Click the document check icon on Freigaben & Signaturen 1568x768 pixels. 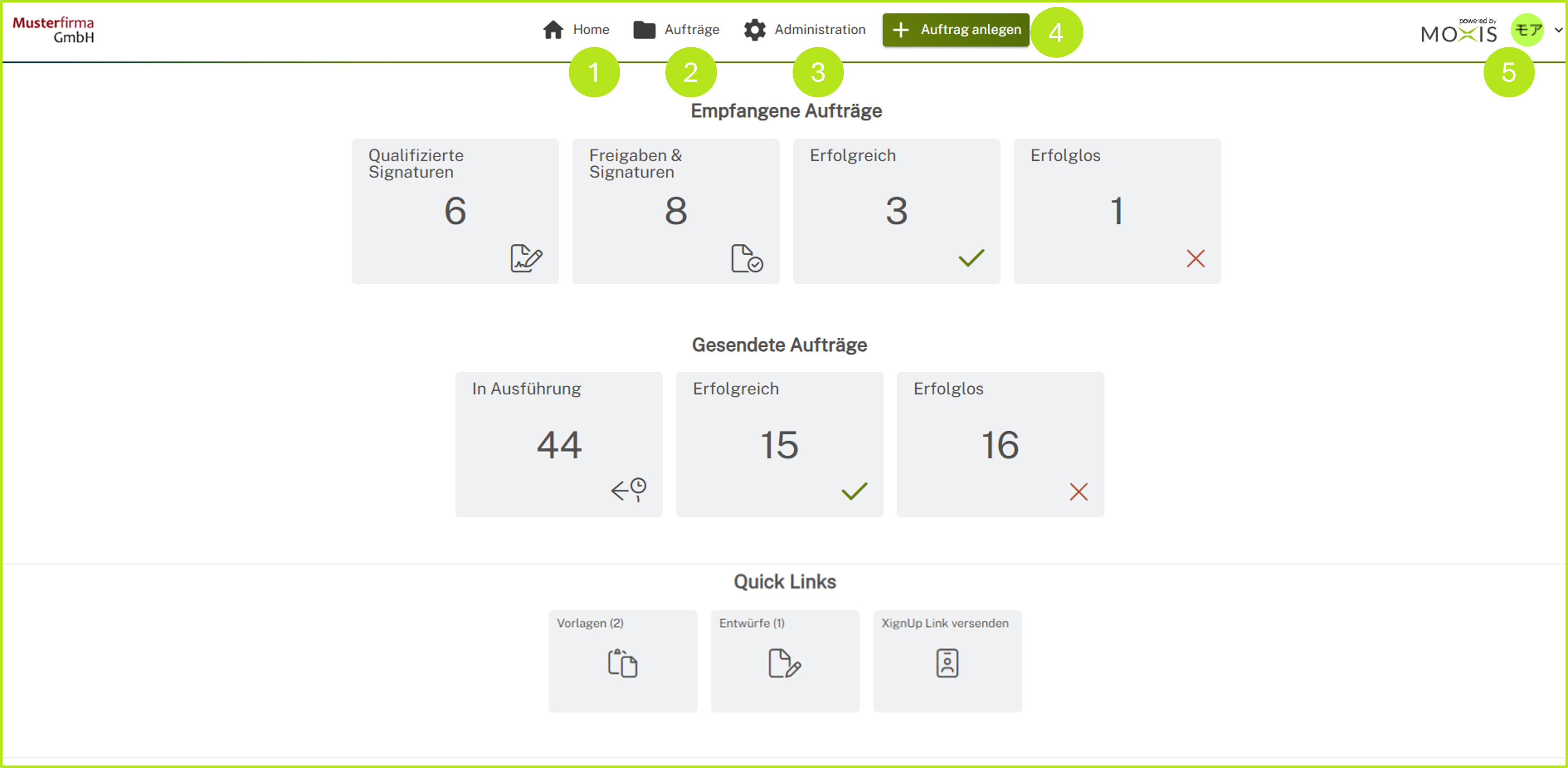click(x=746, y=258)
